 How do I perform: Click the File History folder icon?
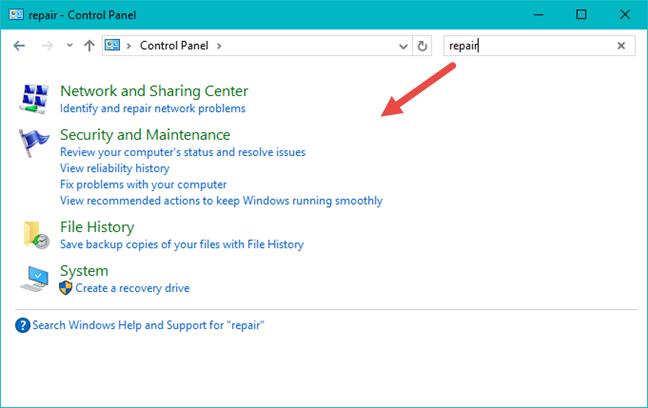pyautogui.click(x=34, y=235)
